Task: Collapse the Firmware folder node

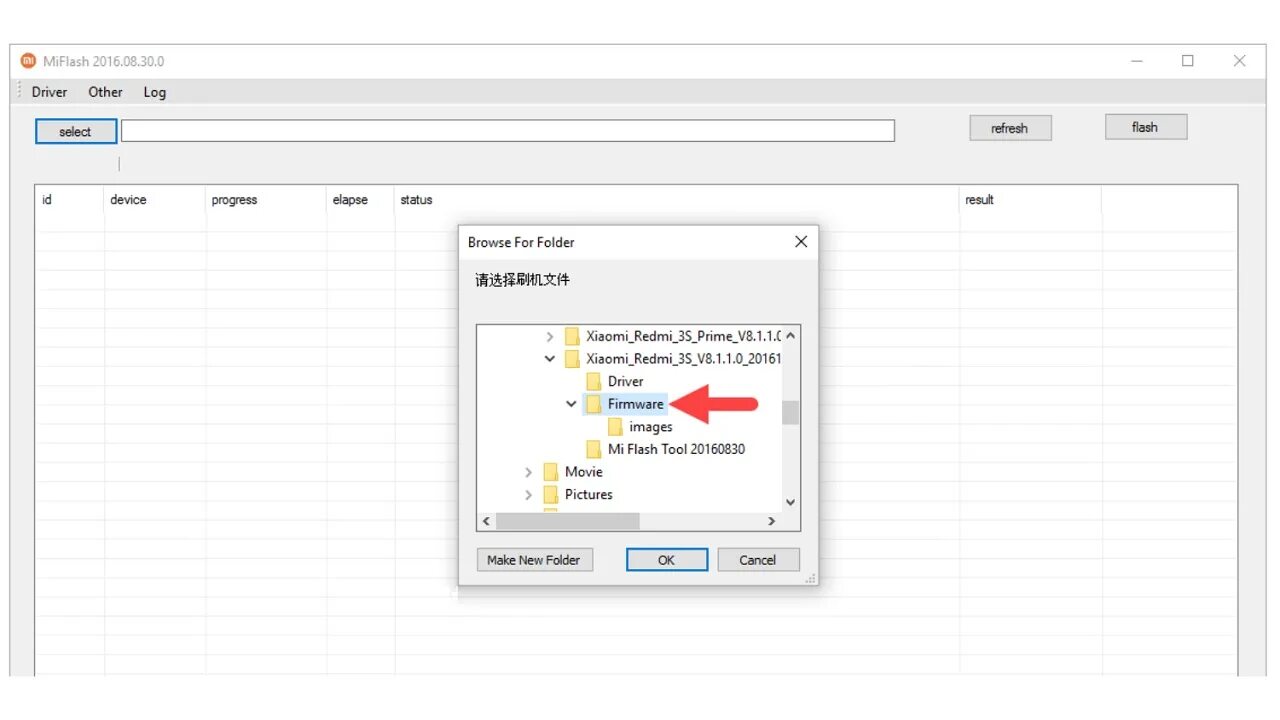Action: pos(571,404)
